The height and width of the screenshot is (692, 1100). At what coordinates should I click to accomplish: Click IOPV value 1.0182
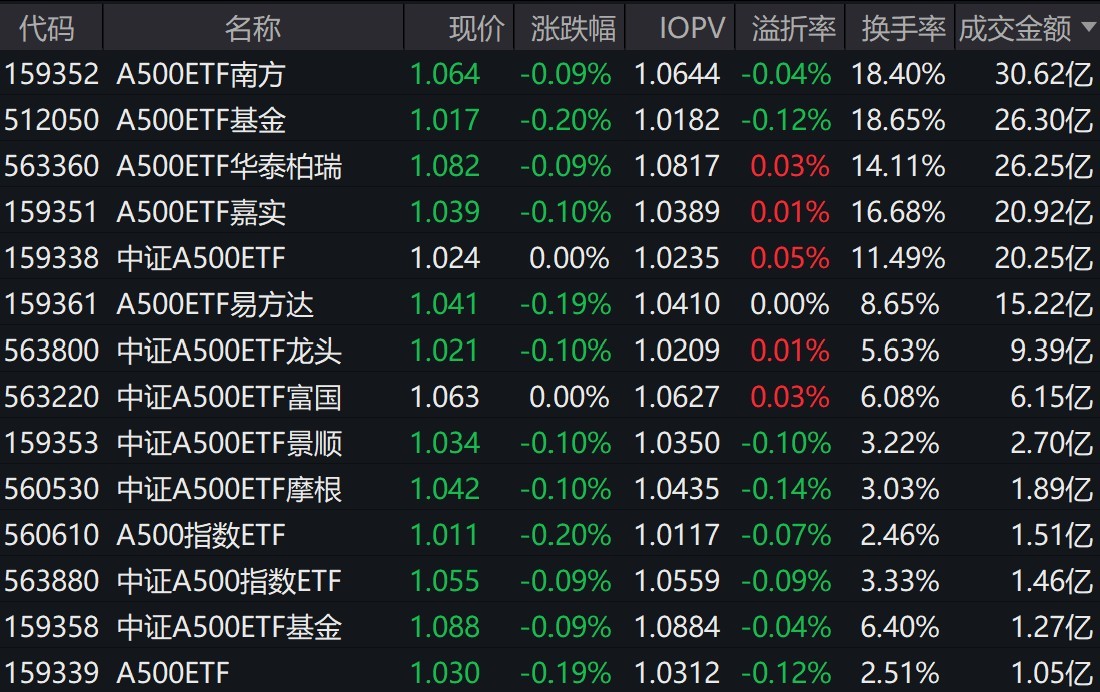[677, 120]
